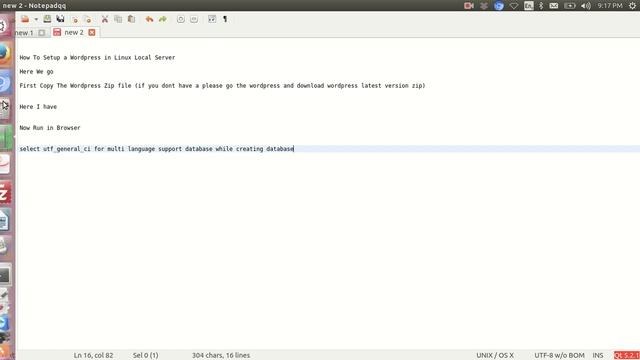This screenshot has width=640, height=360.
Task: Undo the last edit
Action: [x=149, y=19]
